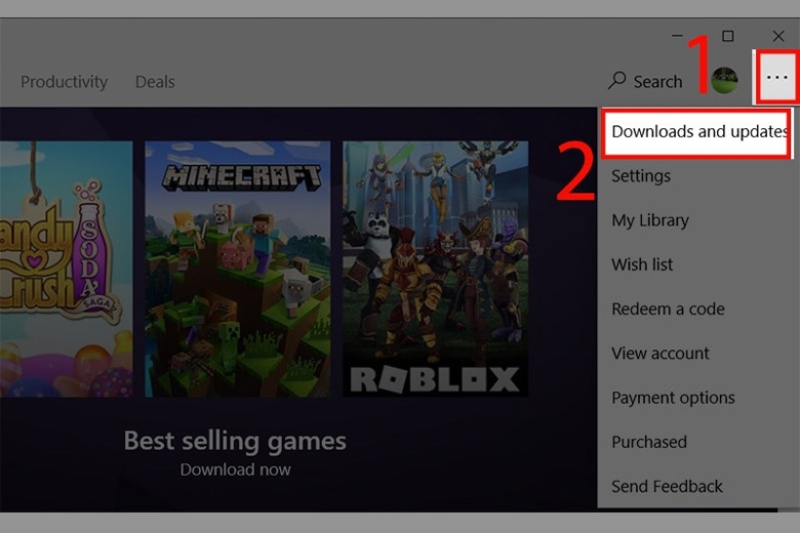
Task: Open the three-dot See more menu
Action: click(777, 78)
